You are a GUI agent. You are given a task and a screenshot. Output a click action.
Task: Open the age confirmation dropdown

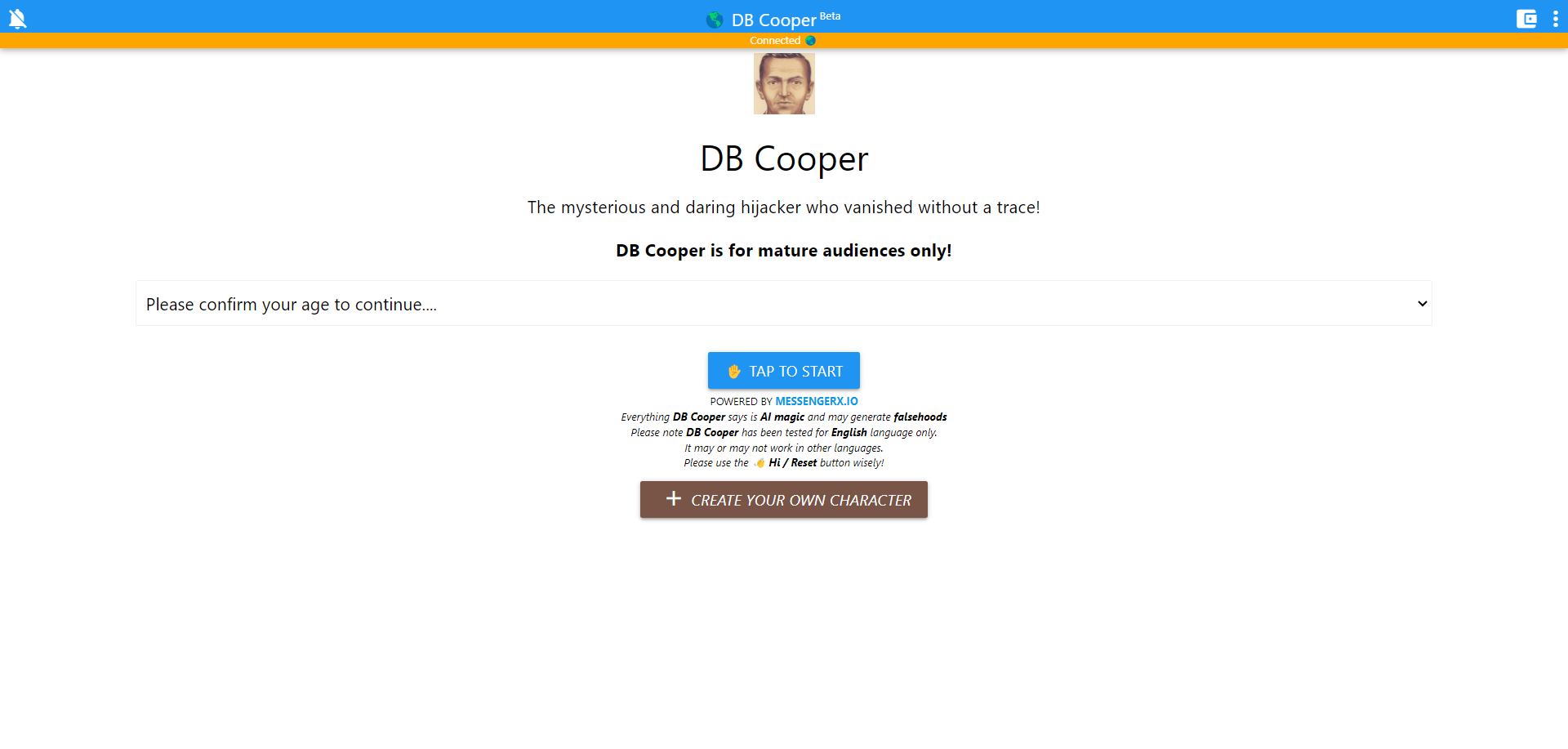pyautogui.click(x=783, y=303)
